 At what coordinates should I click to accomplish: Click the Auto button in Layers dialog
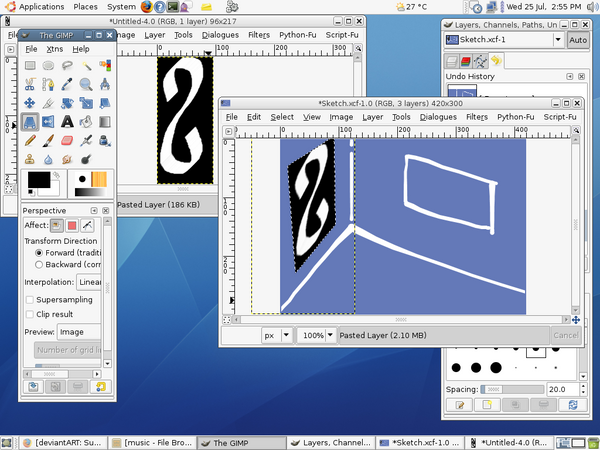(578, 40)
